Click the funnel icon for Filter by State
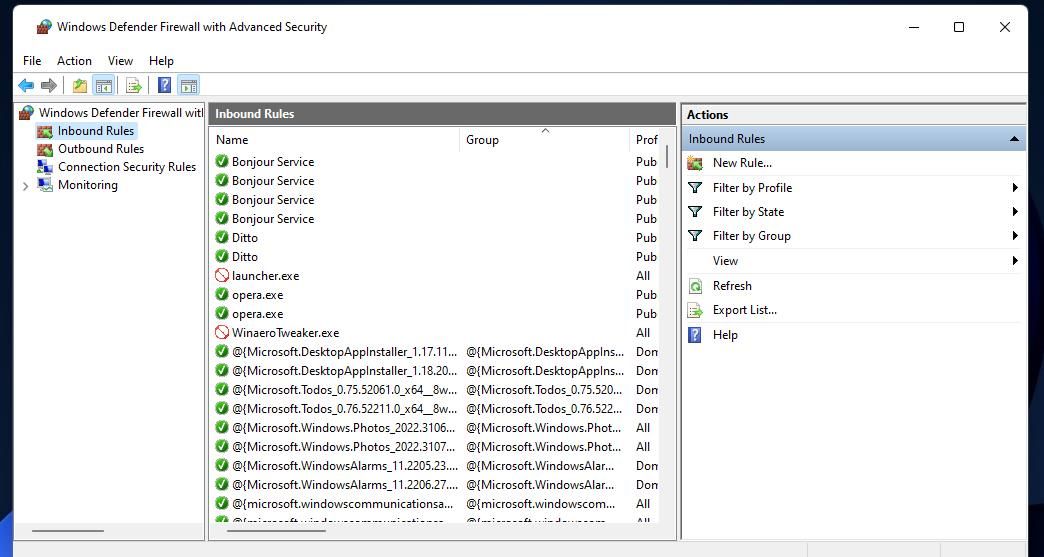Screen dimensions: 1044x557 point(695,212)
